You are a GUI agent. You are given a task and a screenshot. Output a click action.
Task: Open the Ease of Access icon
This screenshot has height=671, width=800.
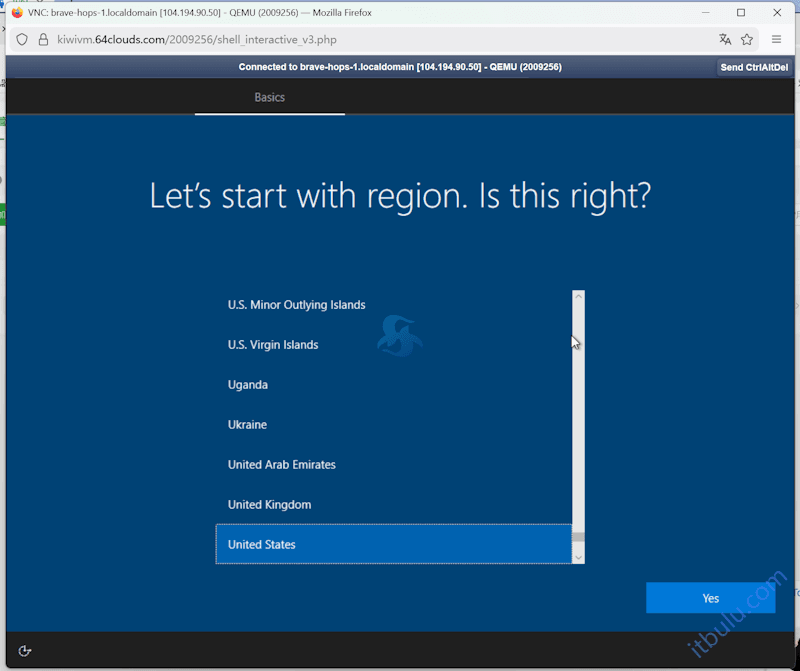(x=25, y=651)
